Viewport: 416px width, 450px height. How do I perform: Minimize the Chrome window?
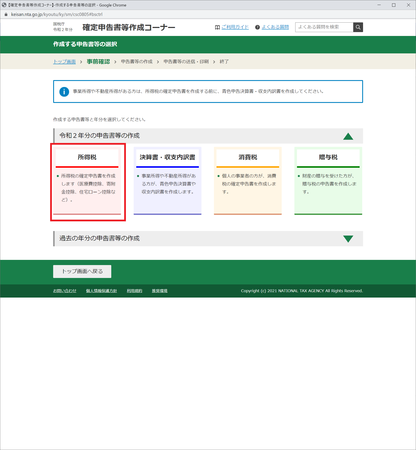tap(379, 5)
